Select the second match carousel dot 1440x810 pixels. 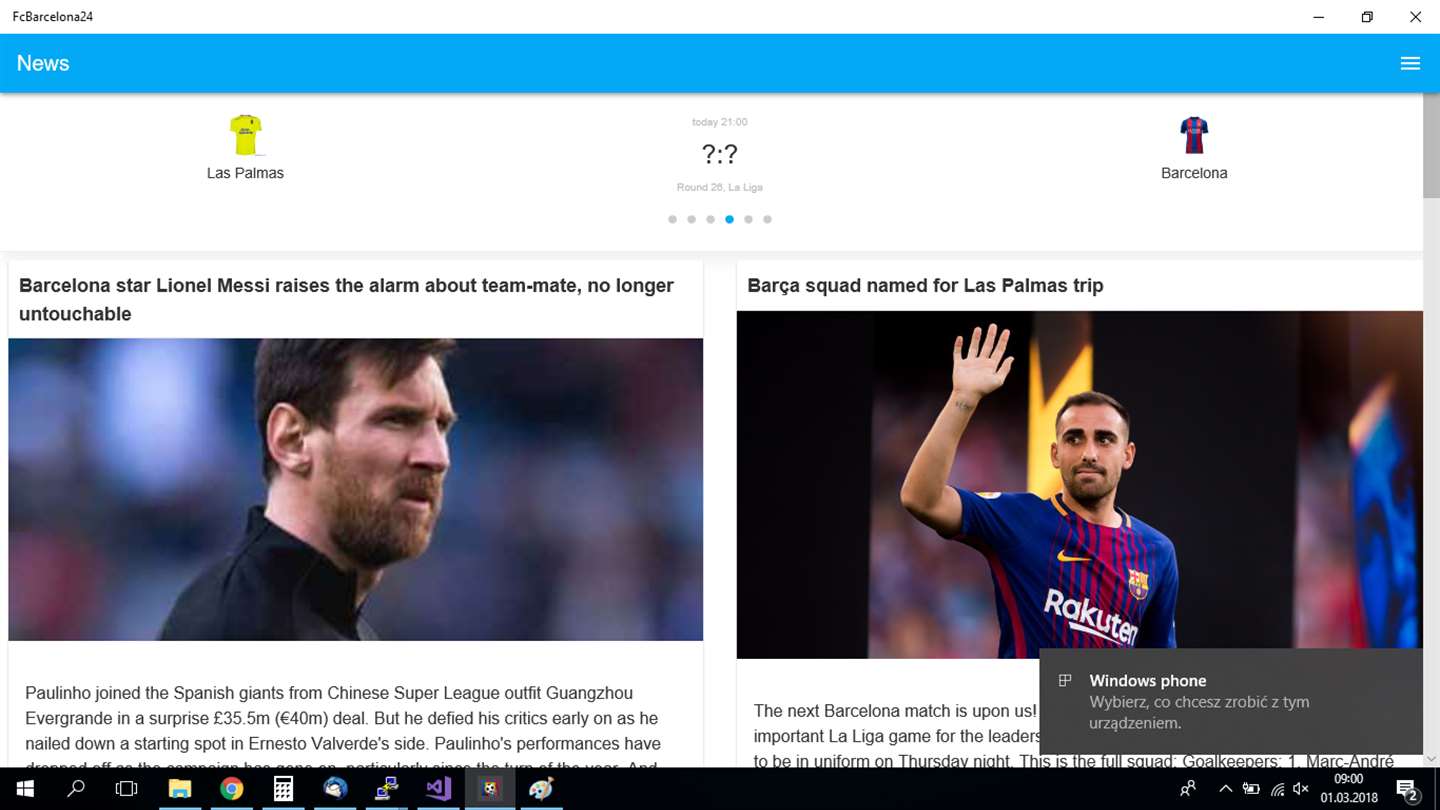click(691, 219)
